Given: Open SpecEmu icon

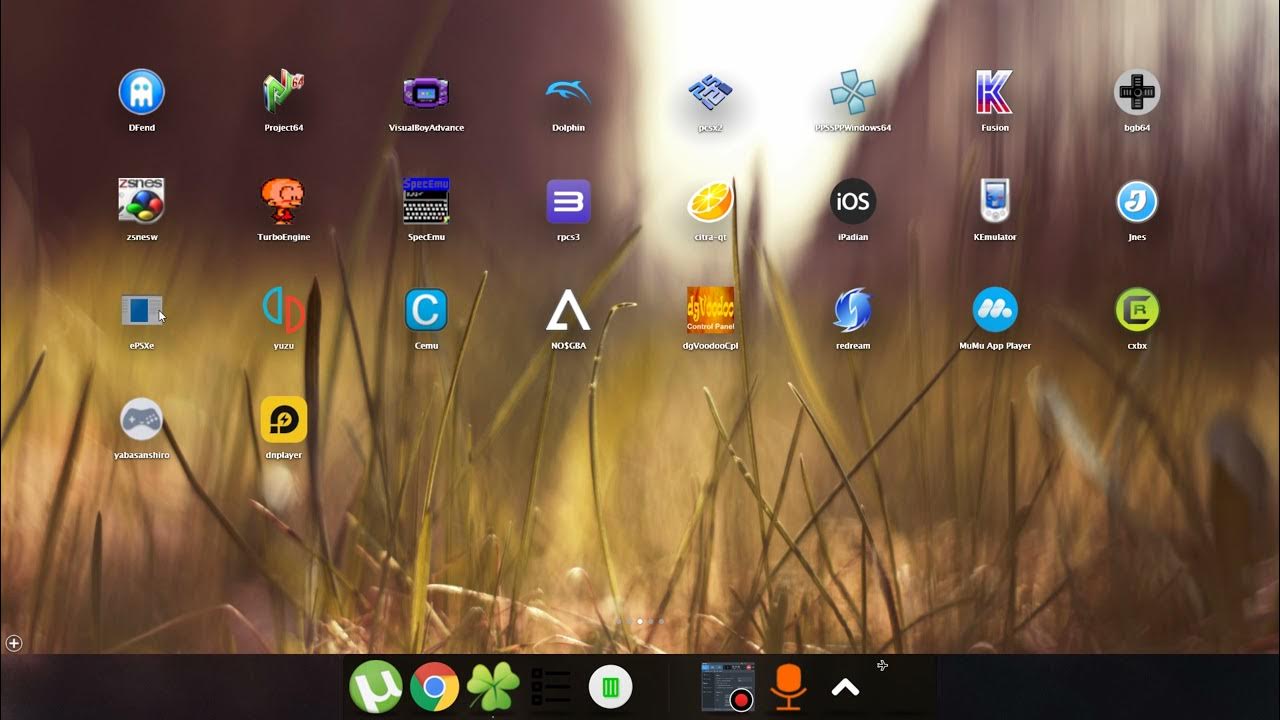Looking at the screenshot, I should pos(426,201).
